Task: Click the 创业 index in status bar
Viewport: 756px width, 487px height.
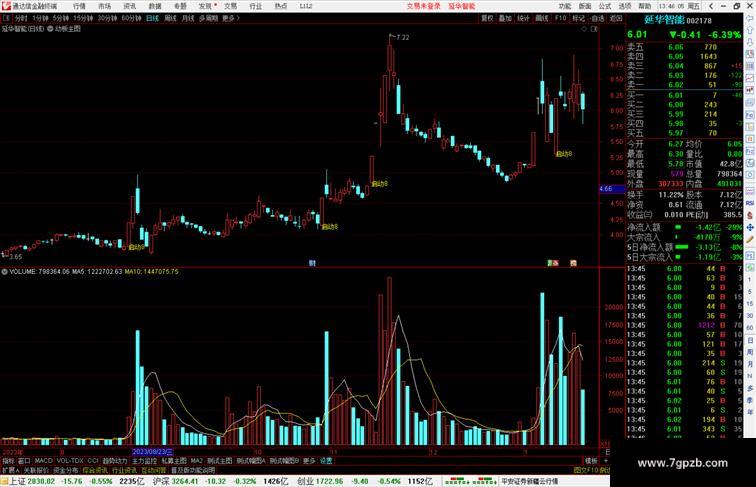Action: [305, 481]
